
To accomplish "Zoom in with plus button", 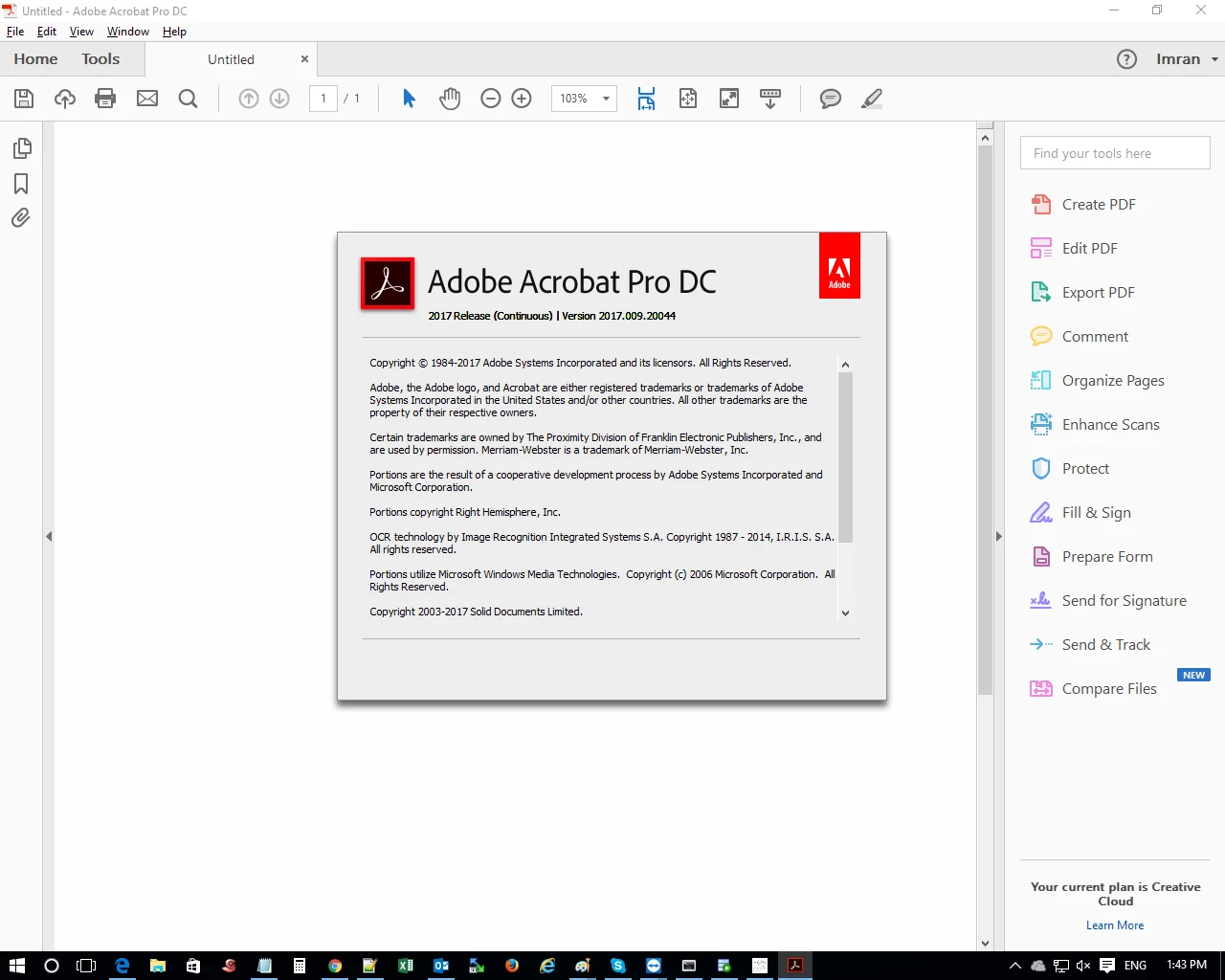I will point(522,99).
